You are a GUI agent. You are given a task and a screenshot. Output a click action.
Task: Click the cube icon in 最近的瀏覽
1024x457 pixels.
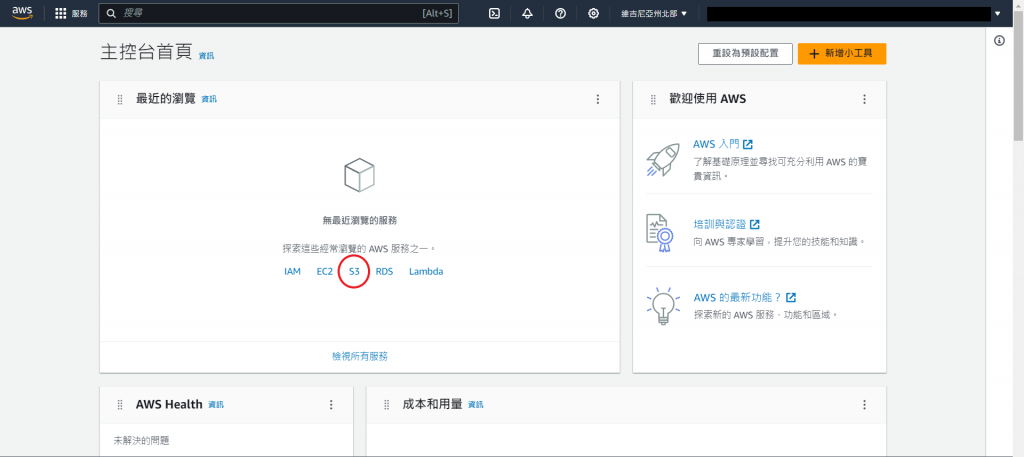[x=359, y=176]
